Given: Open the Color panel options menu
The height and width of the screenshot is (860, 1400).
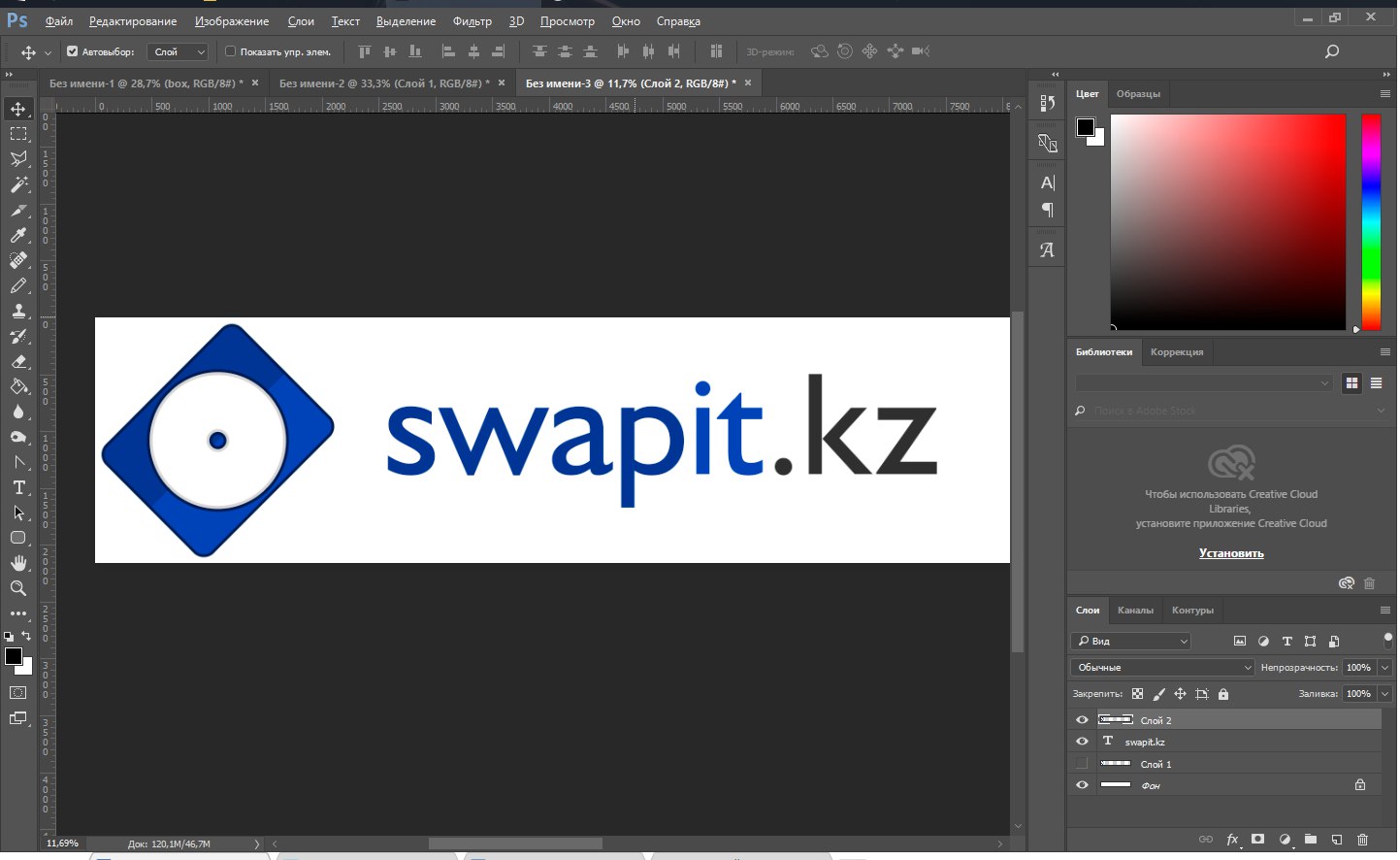Looking at the screenshot, I should 1384,94.
